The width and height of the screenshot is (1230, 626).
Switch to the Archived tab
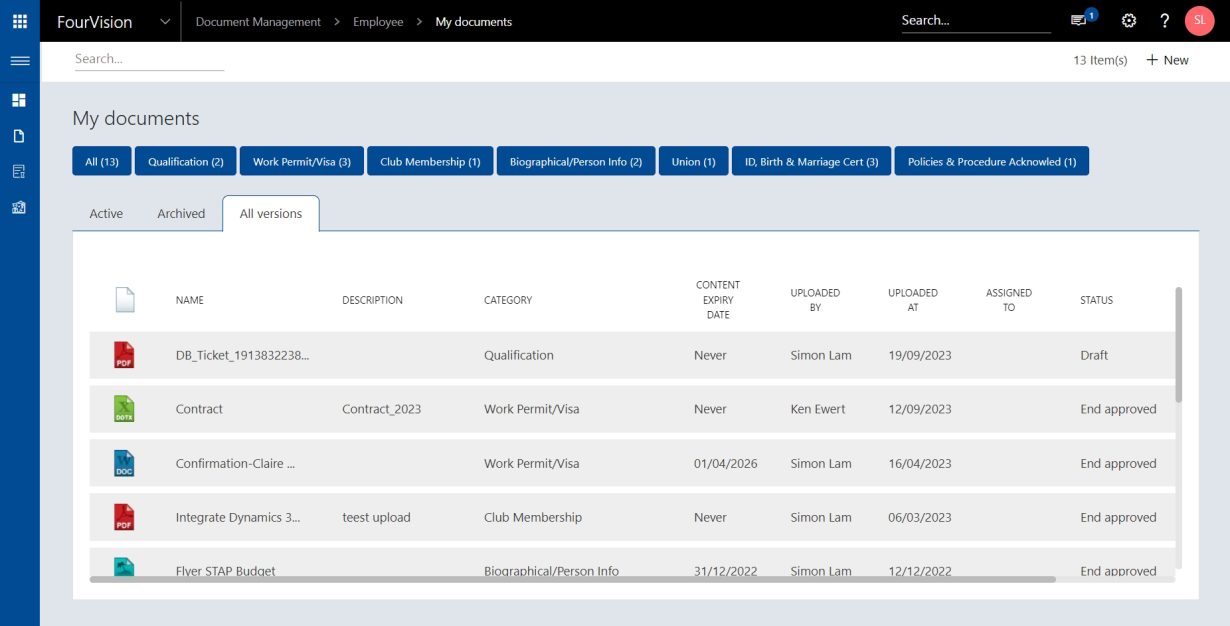pyautogui.click(x=181, y=213)
